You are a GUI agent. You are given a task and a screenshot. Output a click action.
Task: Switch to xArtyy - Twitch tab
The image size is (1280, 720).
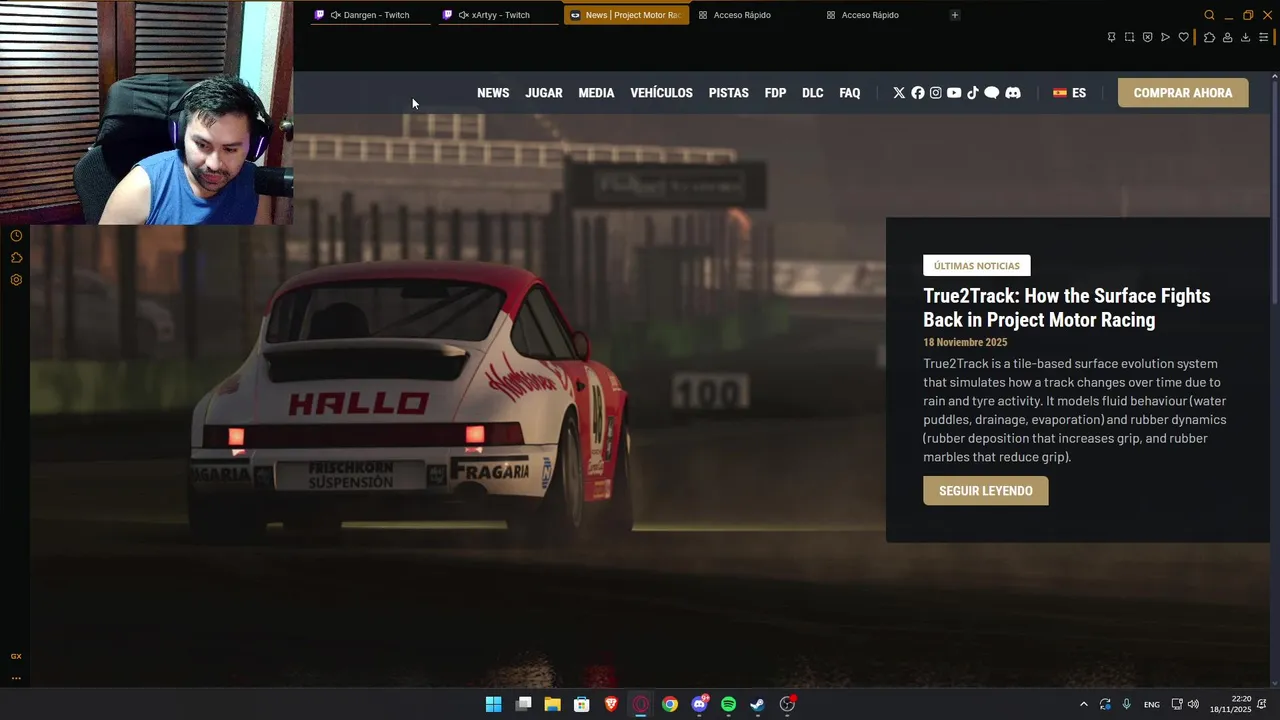pos(497,15)
